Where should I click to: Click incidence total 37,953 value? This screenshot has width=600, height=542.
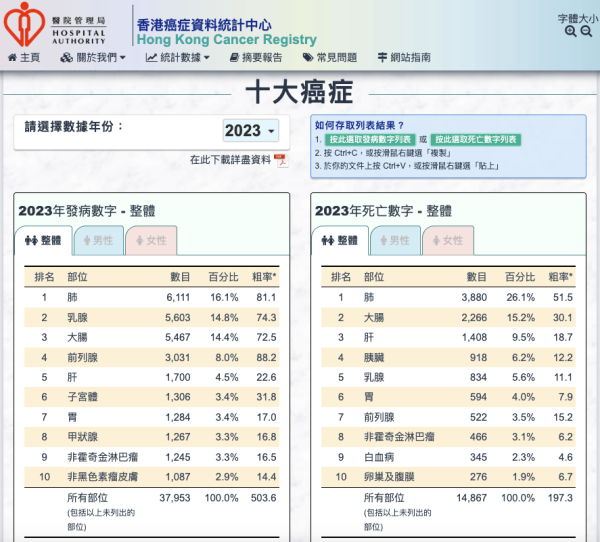pyautogui.click(x=174, y=498)
